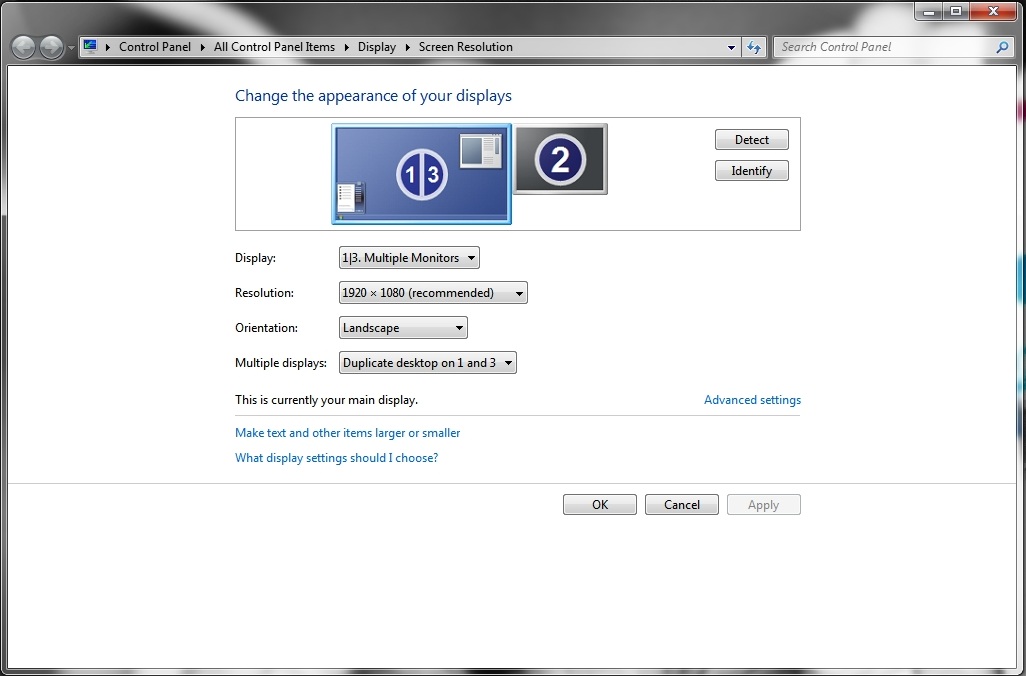Click the Identify button
The height and width of the screenshot is (676, 1026).
tap(752, 171)
